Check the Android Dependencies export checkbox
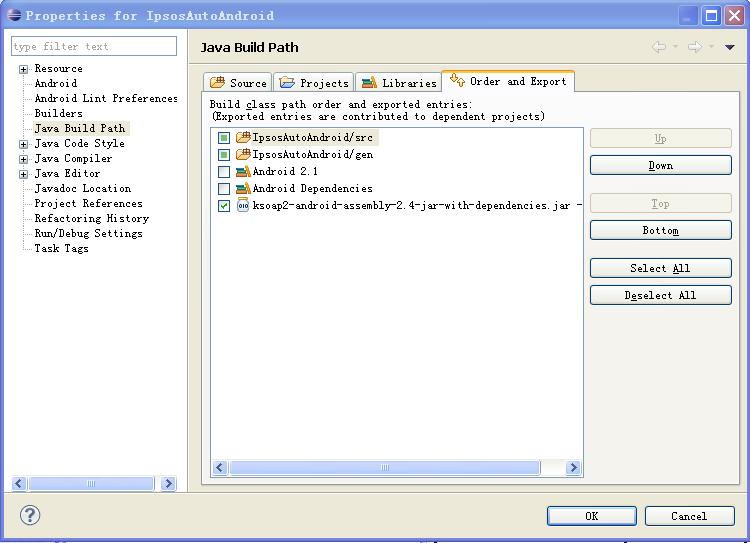This screenshot has width=750, height=543. [223, 188]
